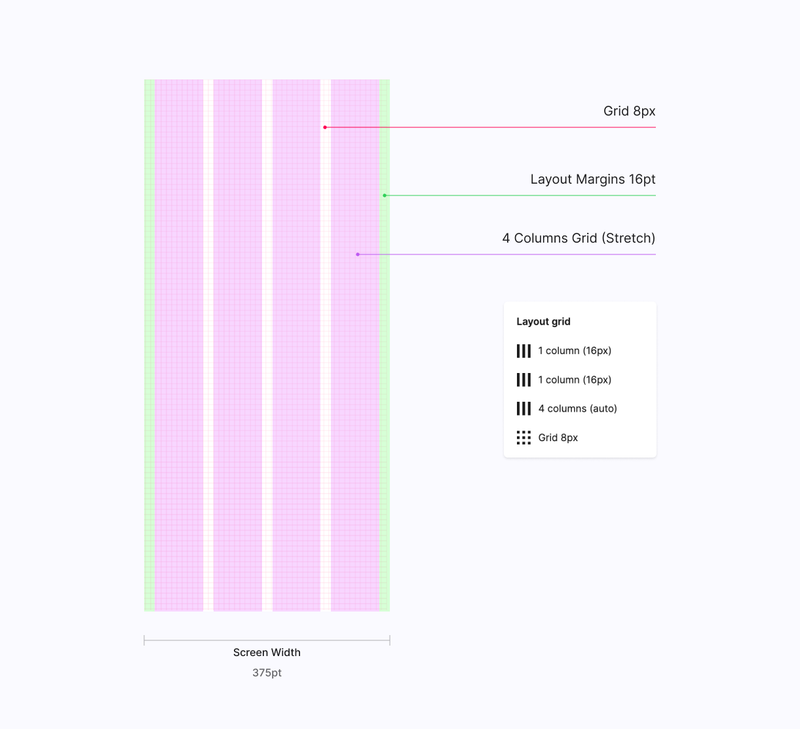Click the "4 Columns Grid (Stretch)" annotation label

point(579,238)
